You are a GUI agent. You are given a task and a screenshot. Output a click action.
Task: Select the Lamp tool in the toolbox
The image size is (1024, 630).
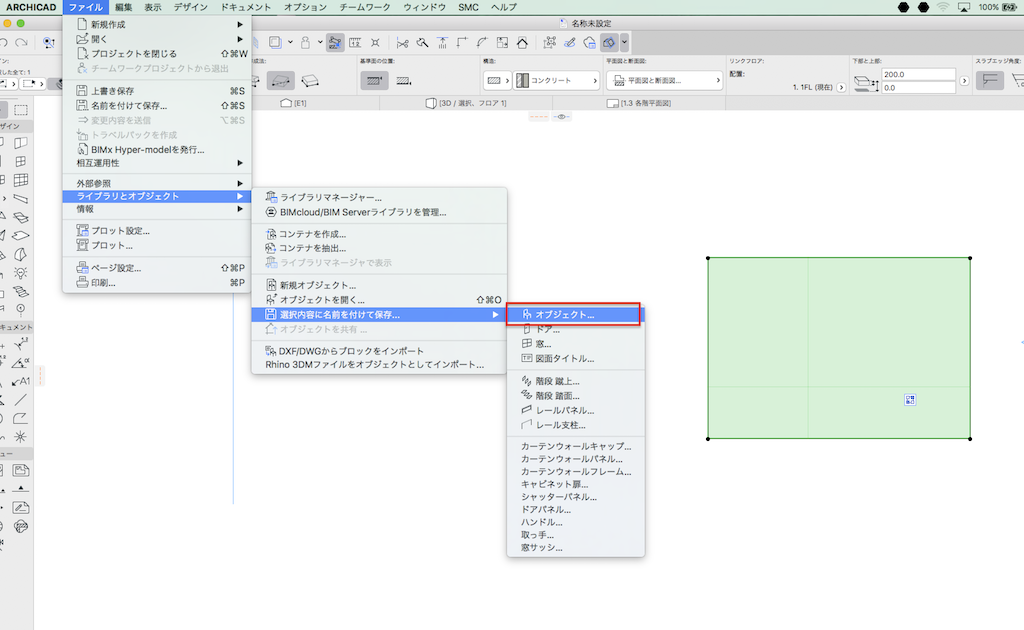(x=20, y=272)
